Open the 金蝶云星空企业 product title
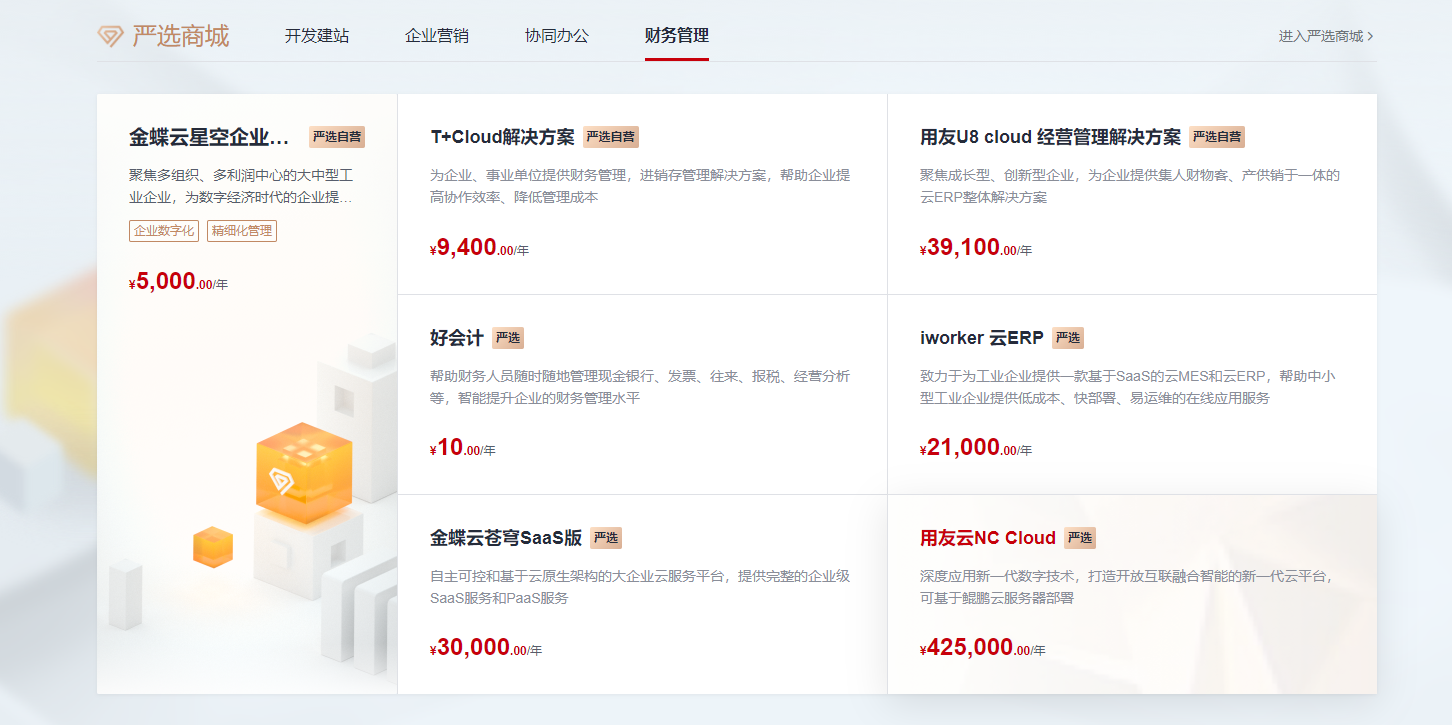Image resolution: width=1452 pixels, height=725 pixels. coord(209,137)
